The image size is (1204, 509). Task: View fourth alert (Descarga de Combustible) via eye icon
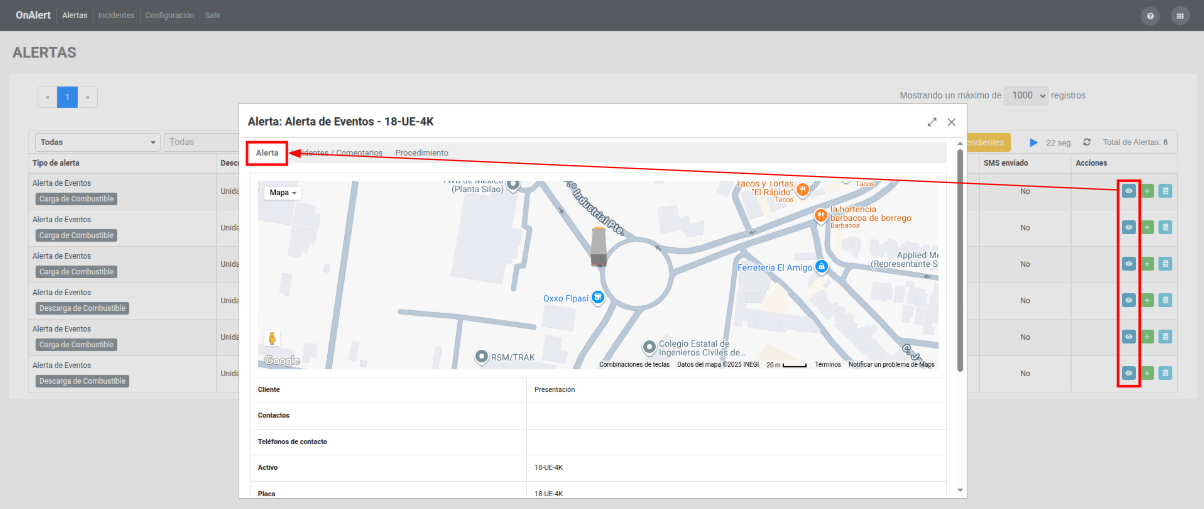point(1128,300)
